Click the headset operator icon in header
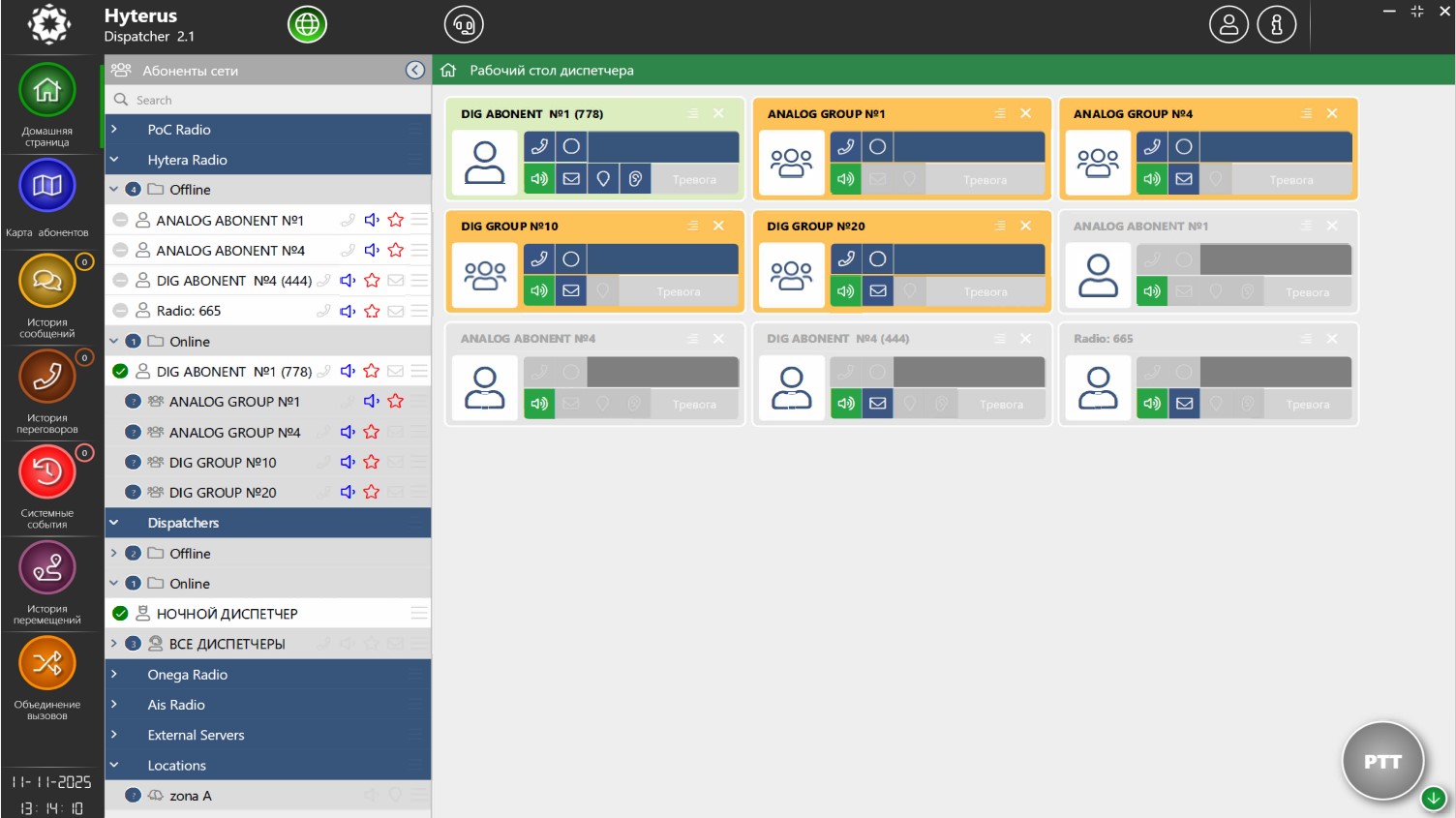The image size is (1456, 818). click(x=464, y=24)
